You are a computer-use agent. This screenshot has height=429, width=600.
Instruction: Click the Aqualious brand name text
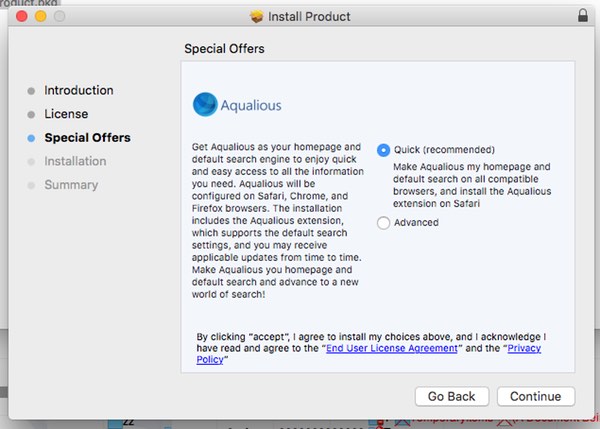point(251,105)
